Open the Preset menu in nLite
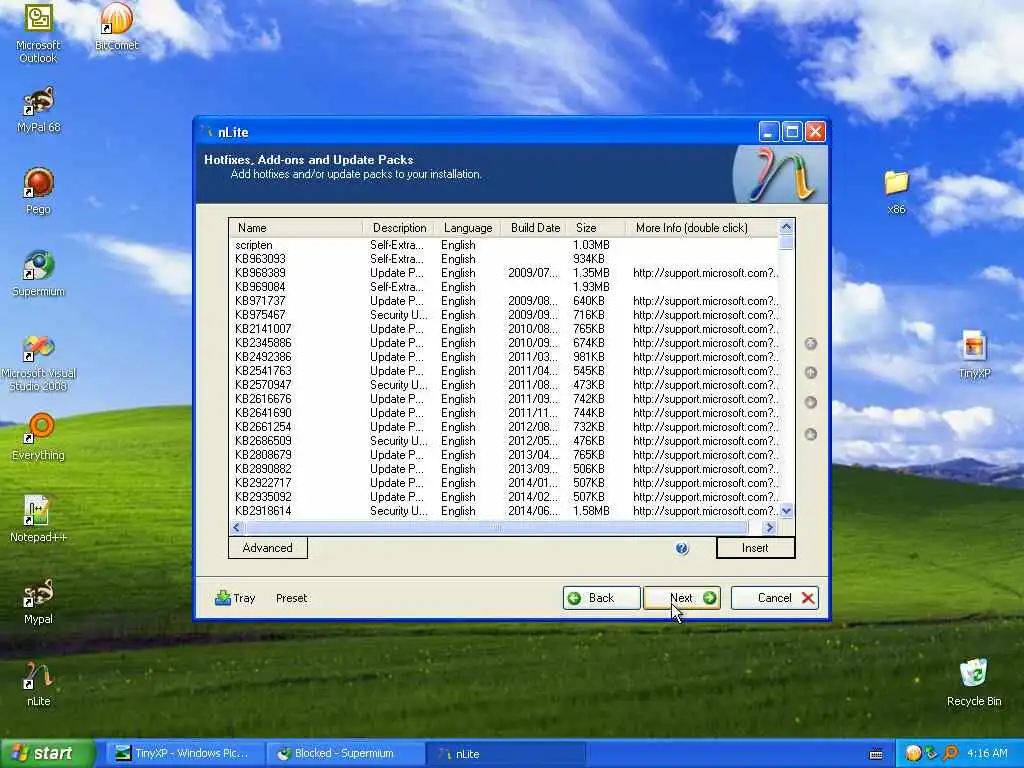 click(x=291, y=598)
